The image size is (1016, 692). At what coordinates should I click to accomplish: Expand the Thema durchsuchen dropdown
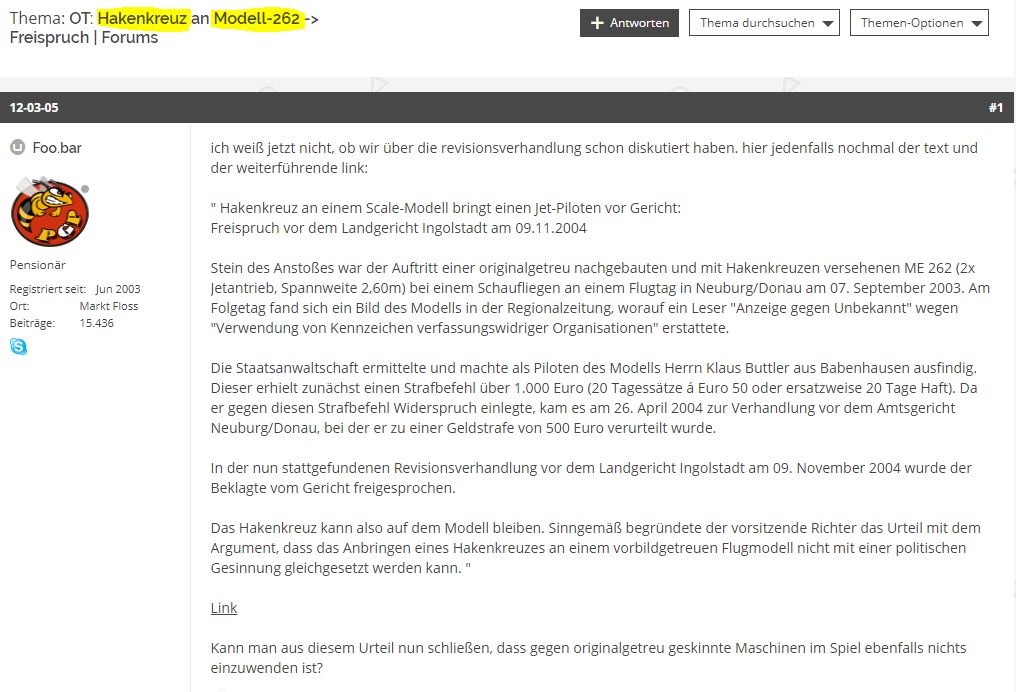click(763, 23)
